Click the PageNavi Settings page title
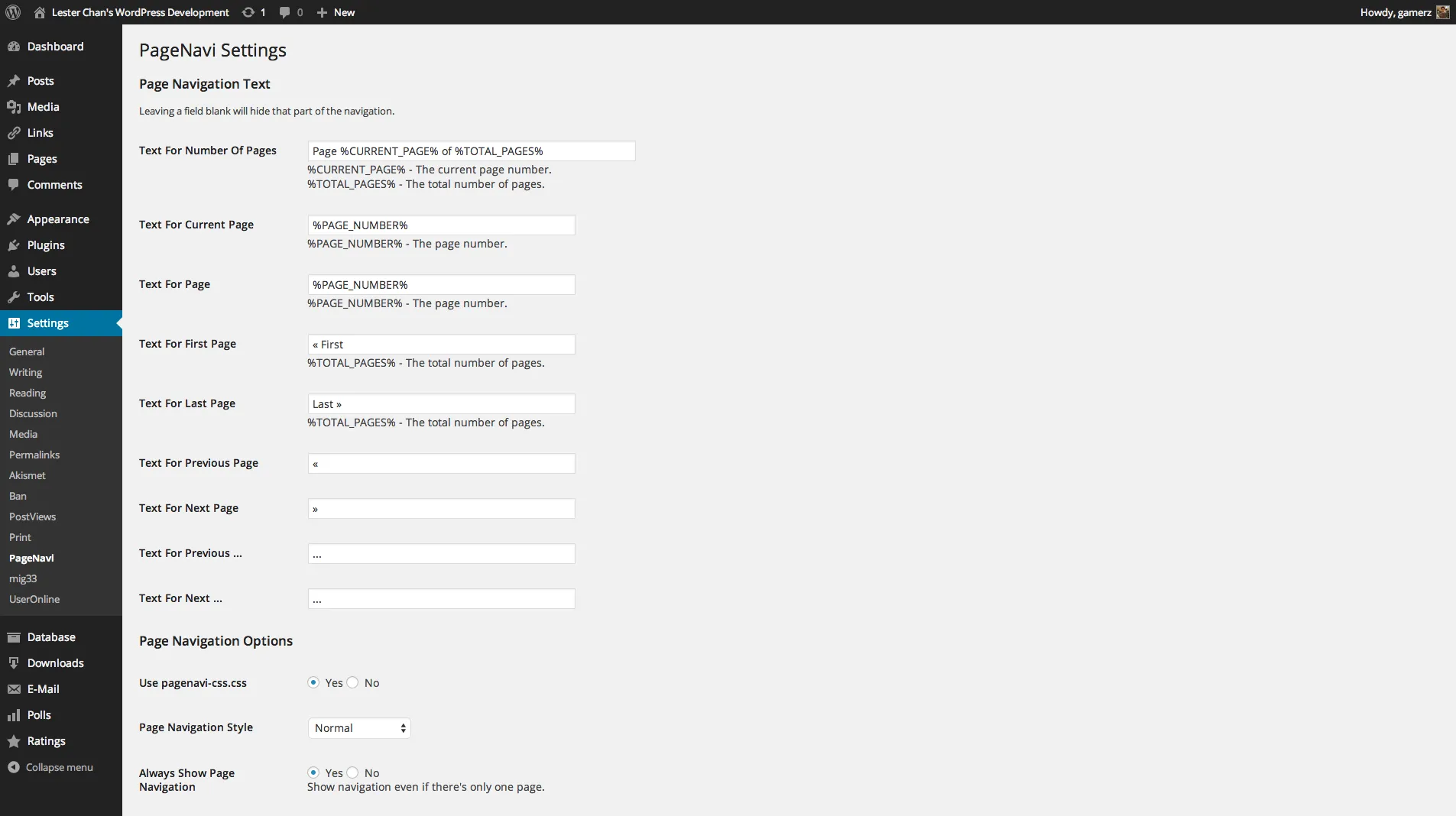This screenshot has height=816, width=1456. tap(212, 50)
